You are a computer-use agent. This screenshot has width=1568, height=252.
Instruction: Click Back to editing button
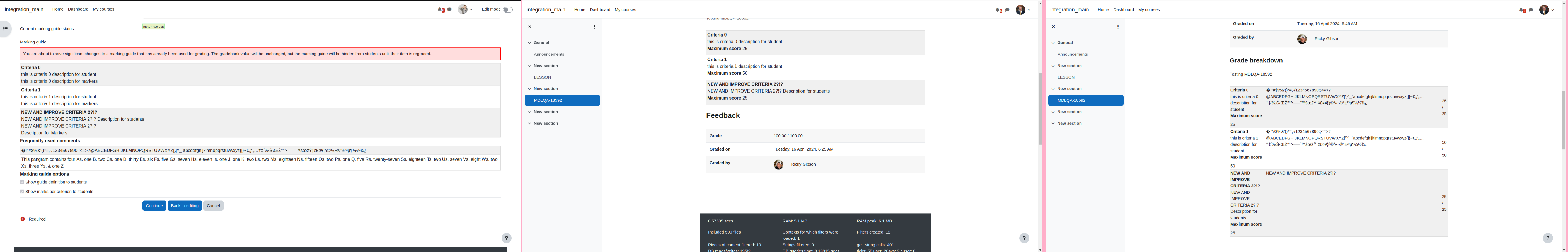pyautogui.click(x=185, y=206)
